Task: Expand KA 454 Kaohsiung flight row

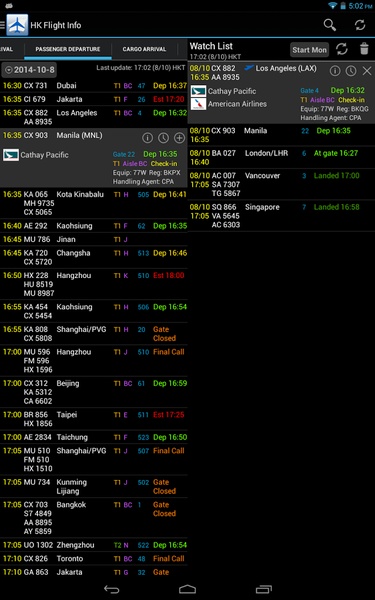Action: (94, 311)
